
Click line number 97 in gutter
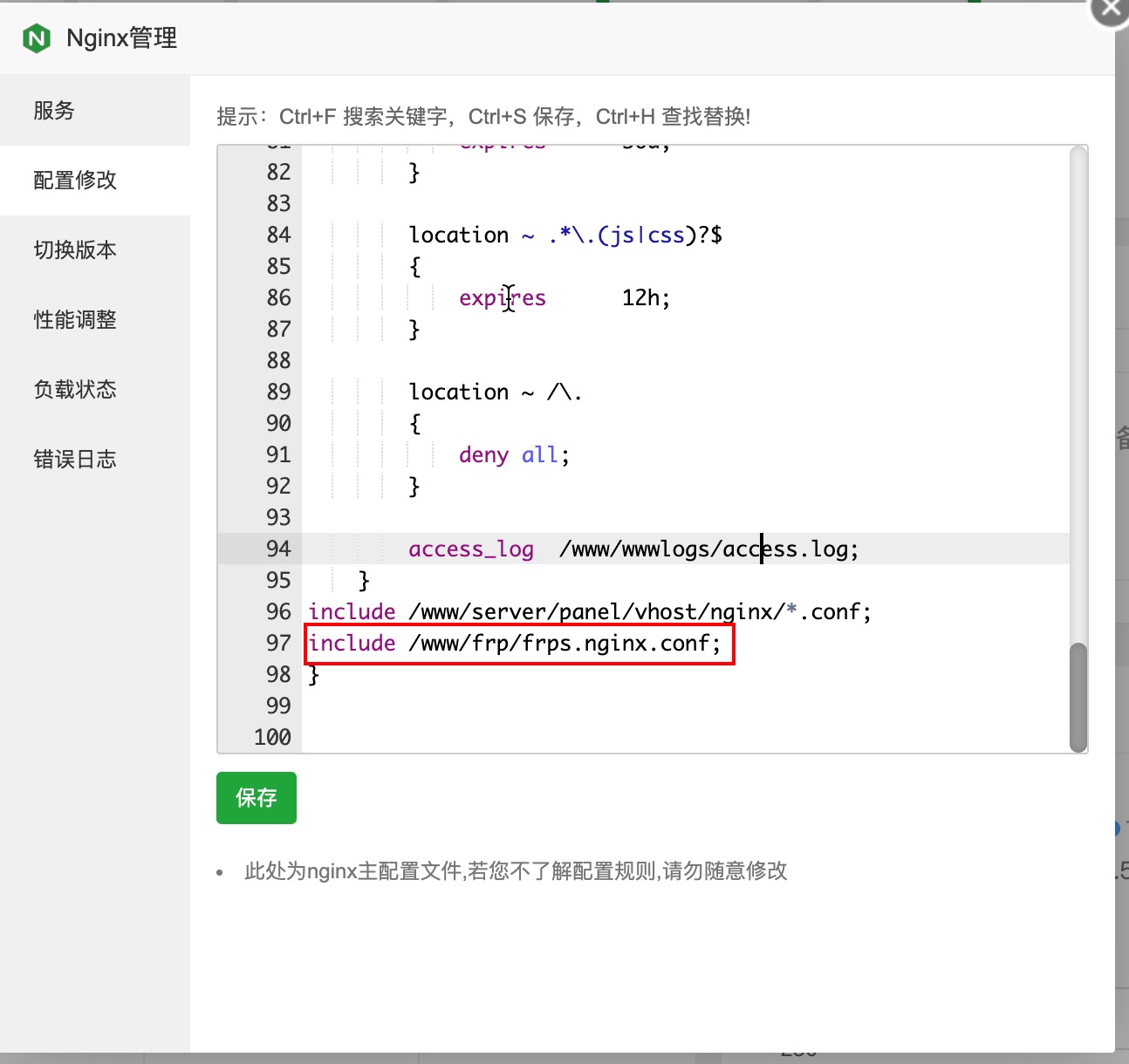(278, 643)
